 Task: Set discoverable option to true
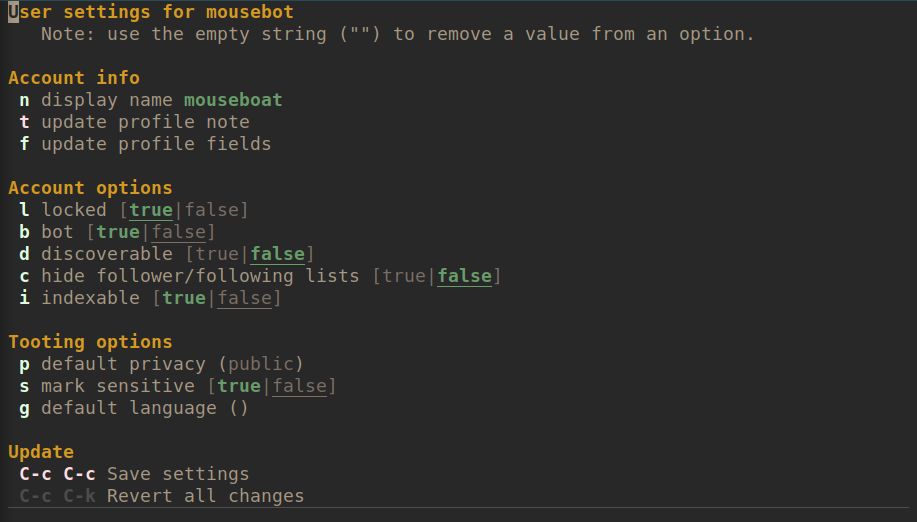tap(217, 254)
